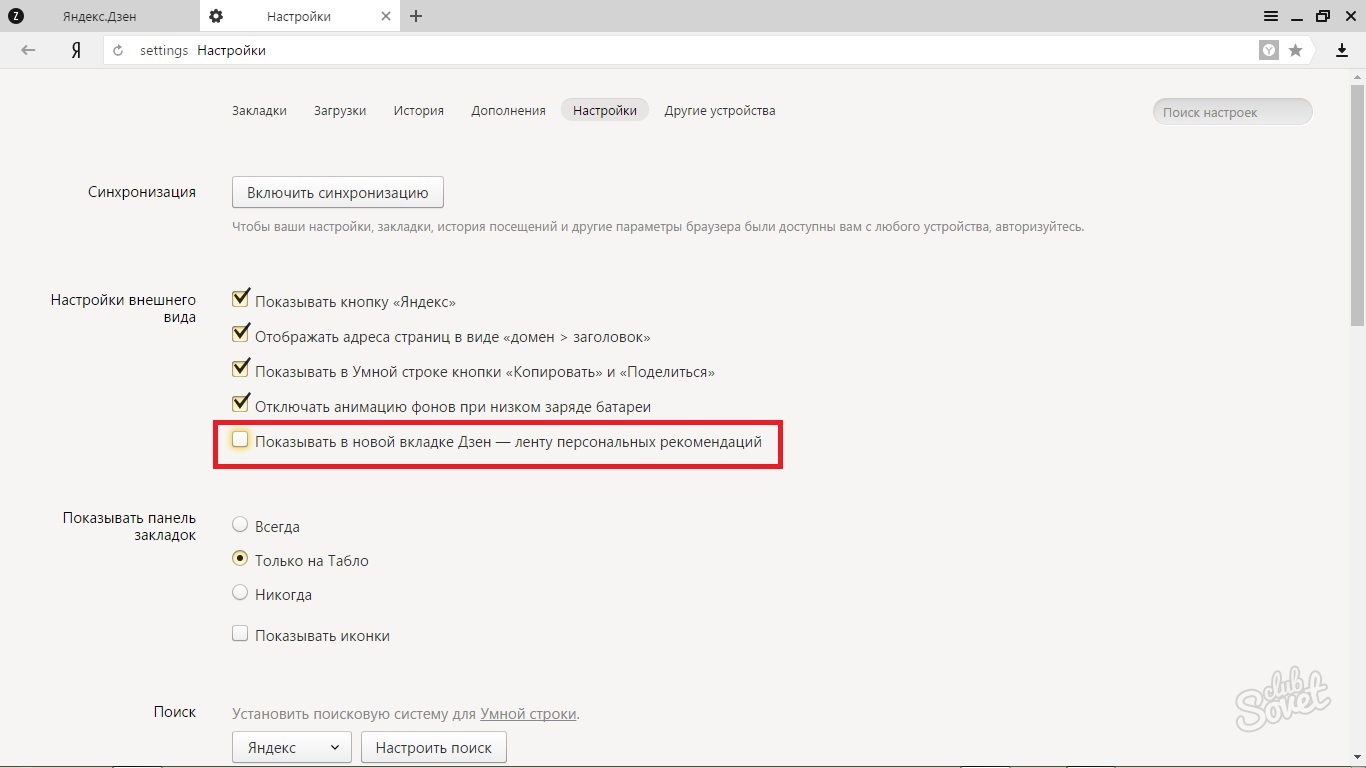The image size is (1366, 768).
Task: Click the Включить синхронизацию button
Action: pos(338,193)
